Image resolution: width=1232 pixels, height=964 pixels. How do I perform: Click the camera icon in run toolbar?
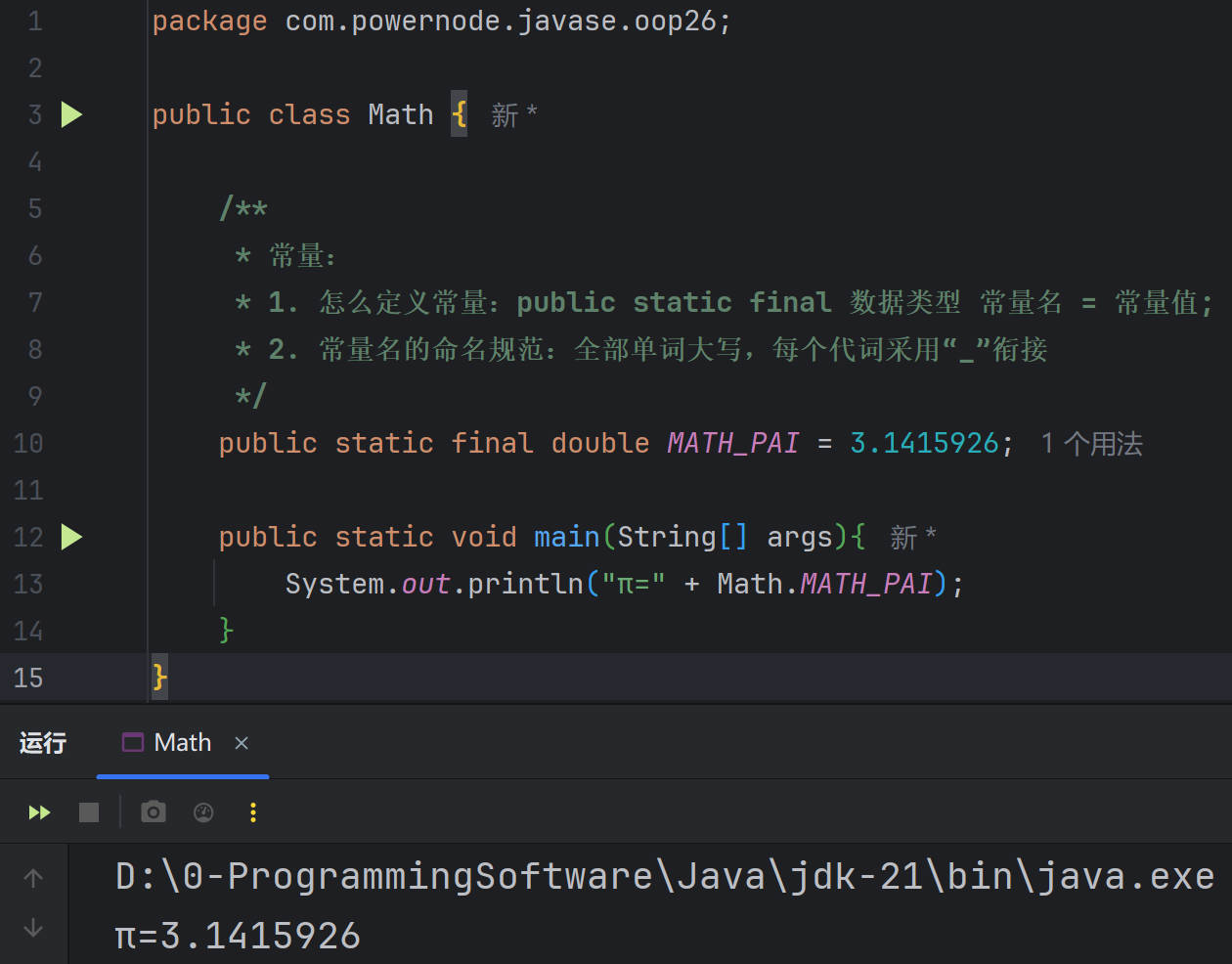154,812
